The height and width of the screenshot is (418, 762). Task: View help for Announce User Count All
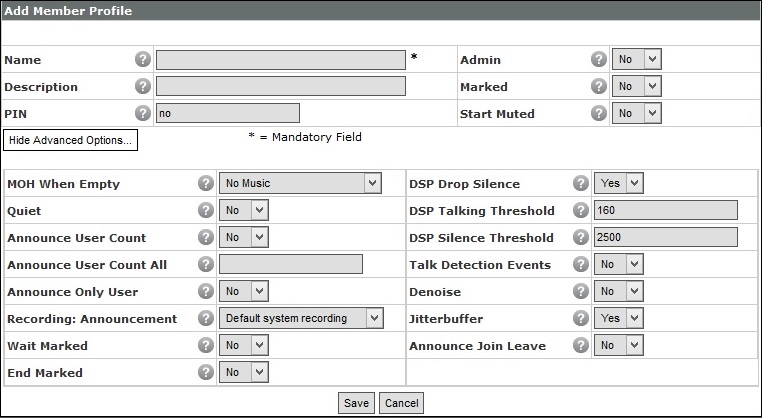206,264
